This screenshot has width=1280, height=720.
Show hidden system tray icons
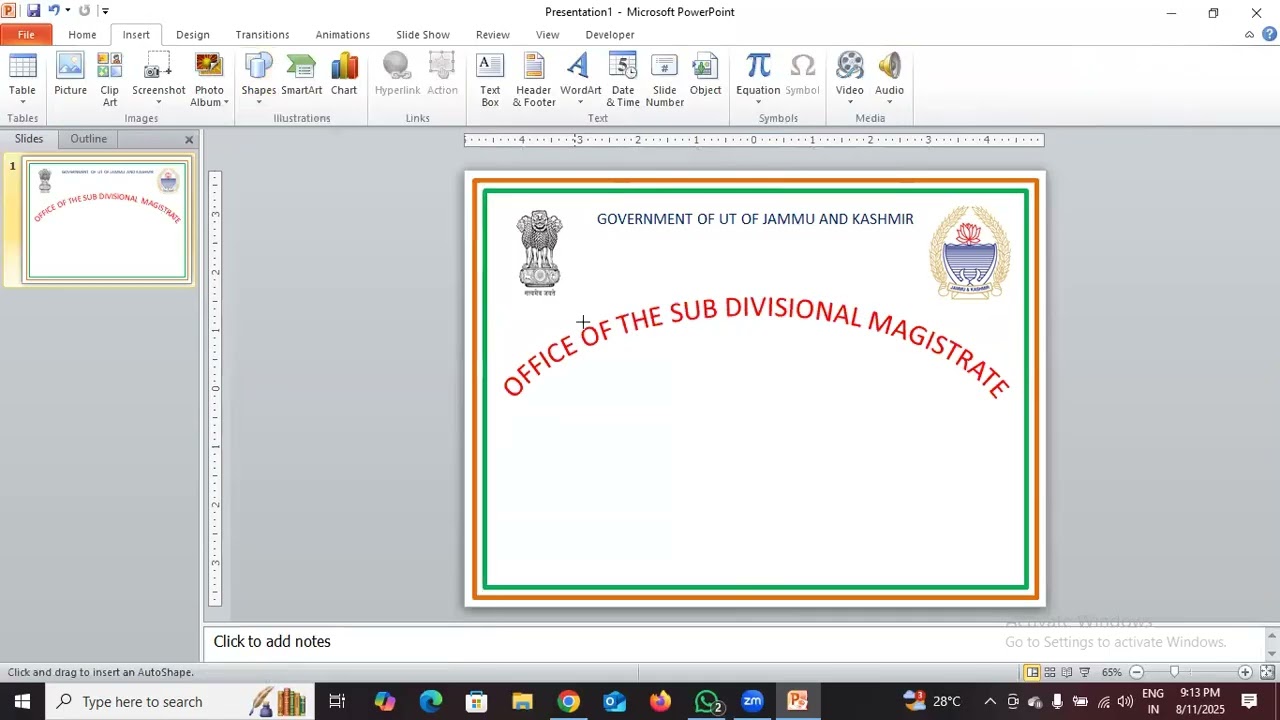click(x=990, y=701)
